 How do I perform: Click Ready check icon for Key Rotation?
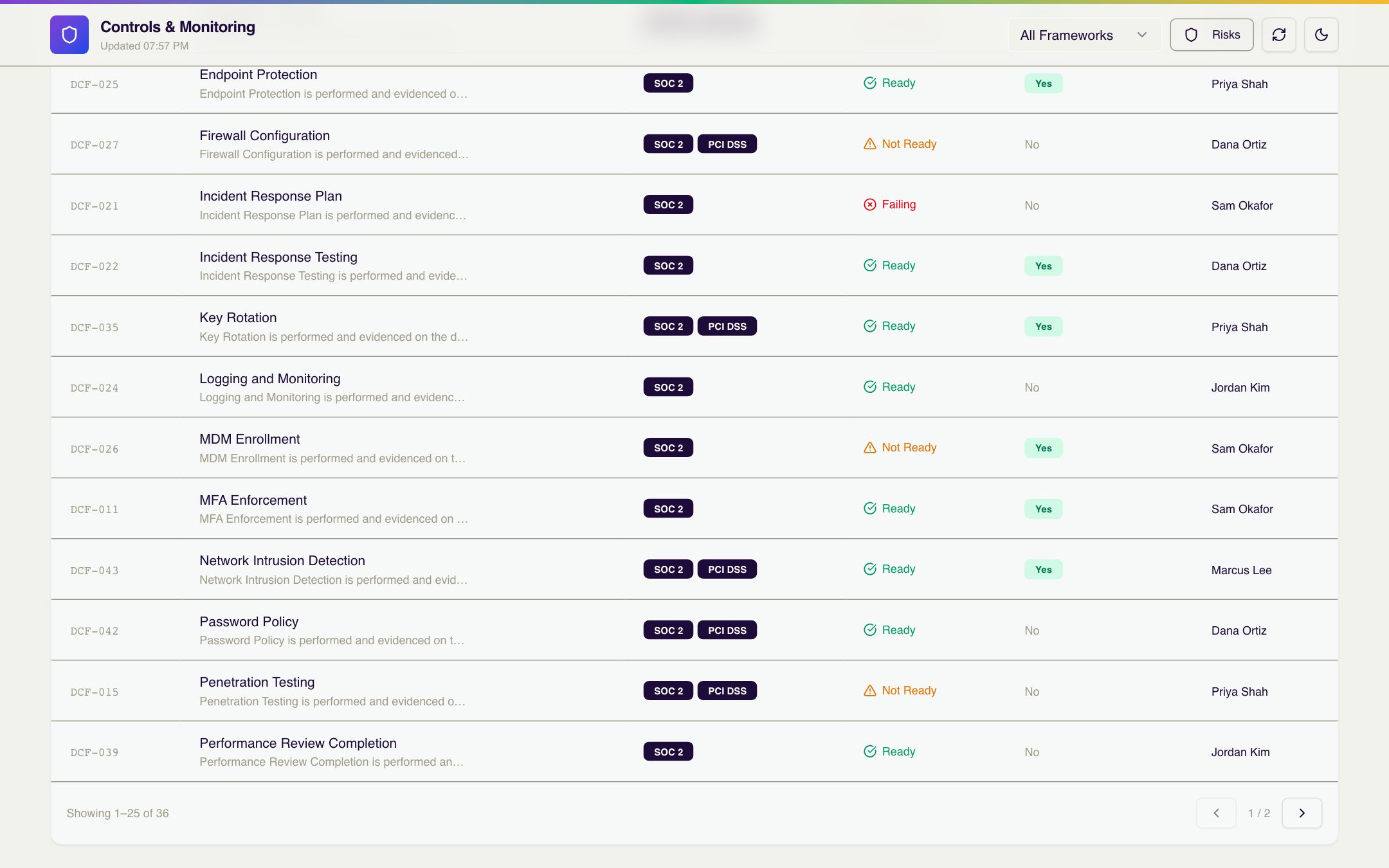(x=870, y=326)
